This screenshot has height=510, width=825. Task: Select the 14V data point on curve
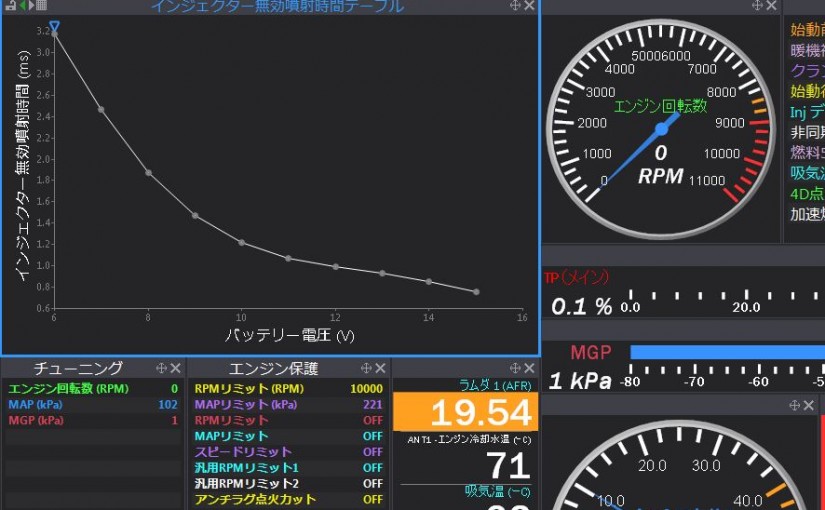pos(429,282)
